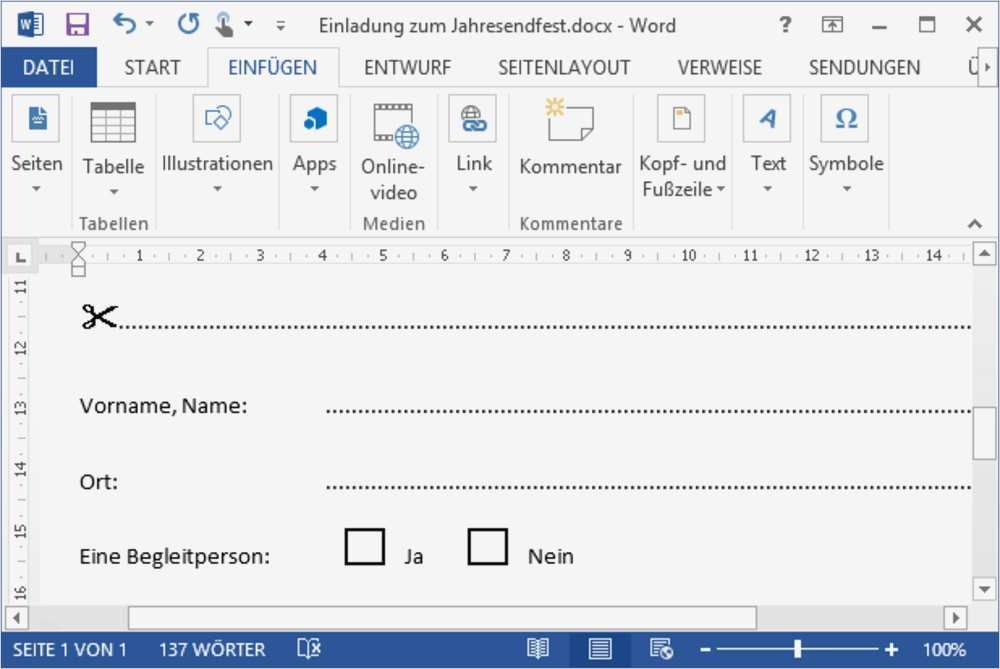Click the tab stop selector on ruler
The image size is (1000, 669).
coord(20,256)
